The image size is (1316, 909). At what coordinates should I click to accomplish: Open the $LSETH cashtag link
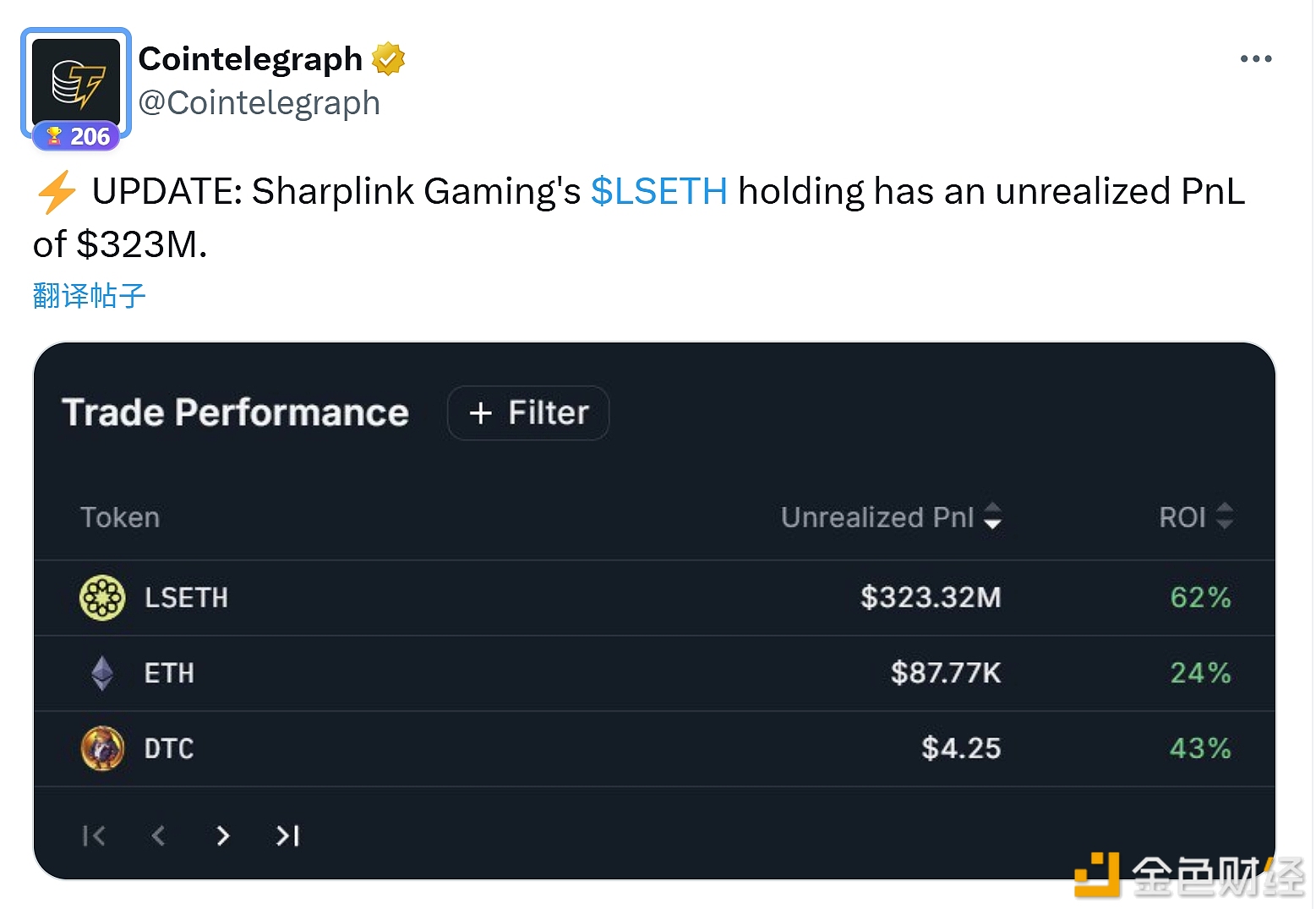pyautogui.click(x=658, y=191)
